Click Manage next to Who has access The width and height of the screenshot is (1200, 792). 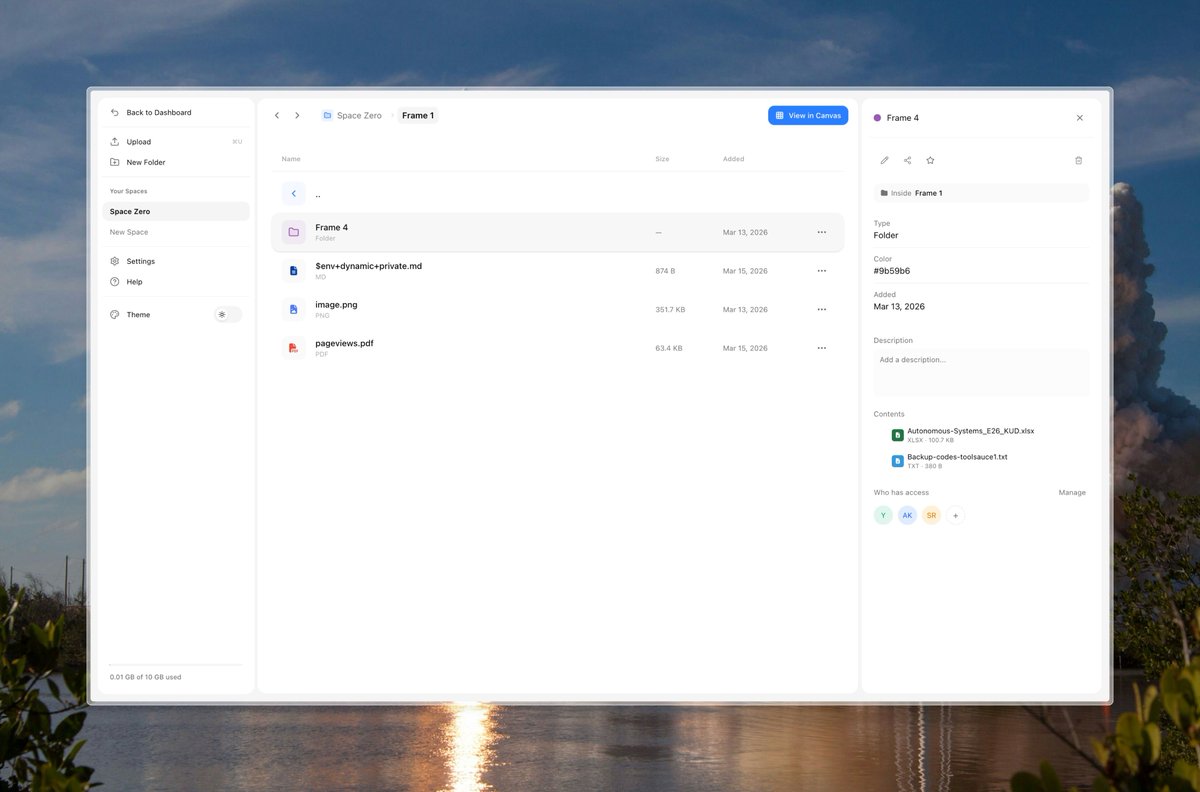(1072, 493)
